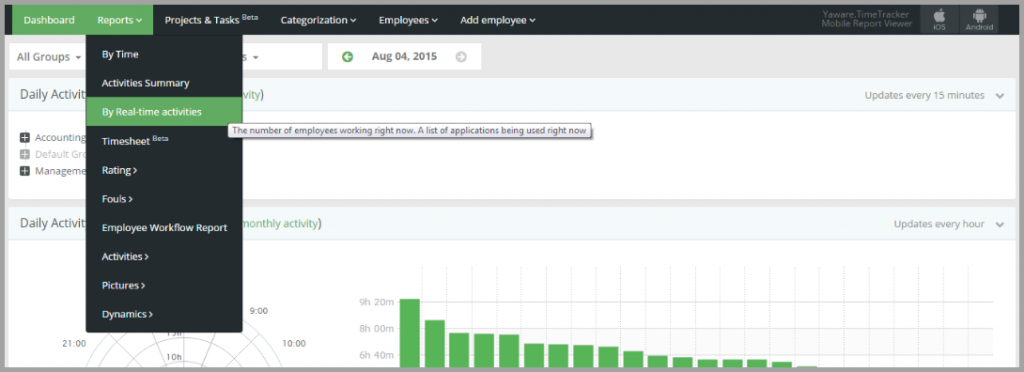The height and width of the screenshot is (372, 1024).
Task: Open the Dashboard tab
Action: click(49, 20)
